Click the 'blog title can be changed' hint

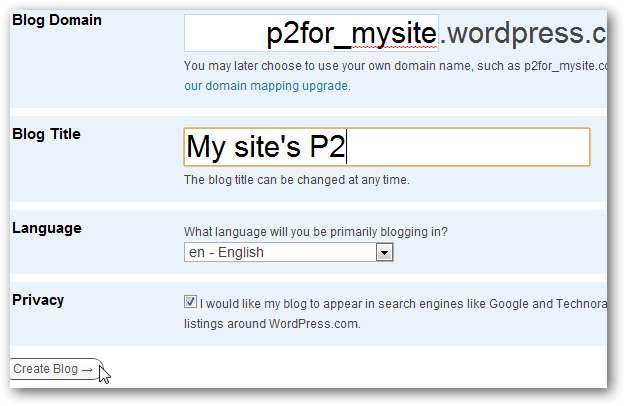tap(297, 181)
